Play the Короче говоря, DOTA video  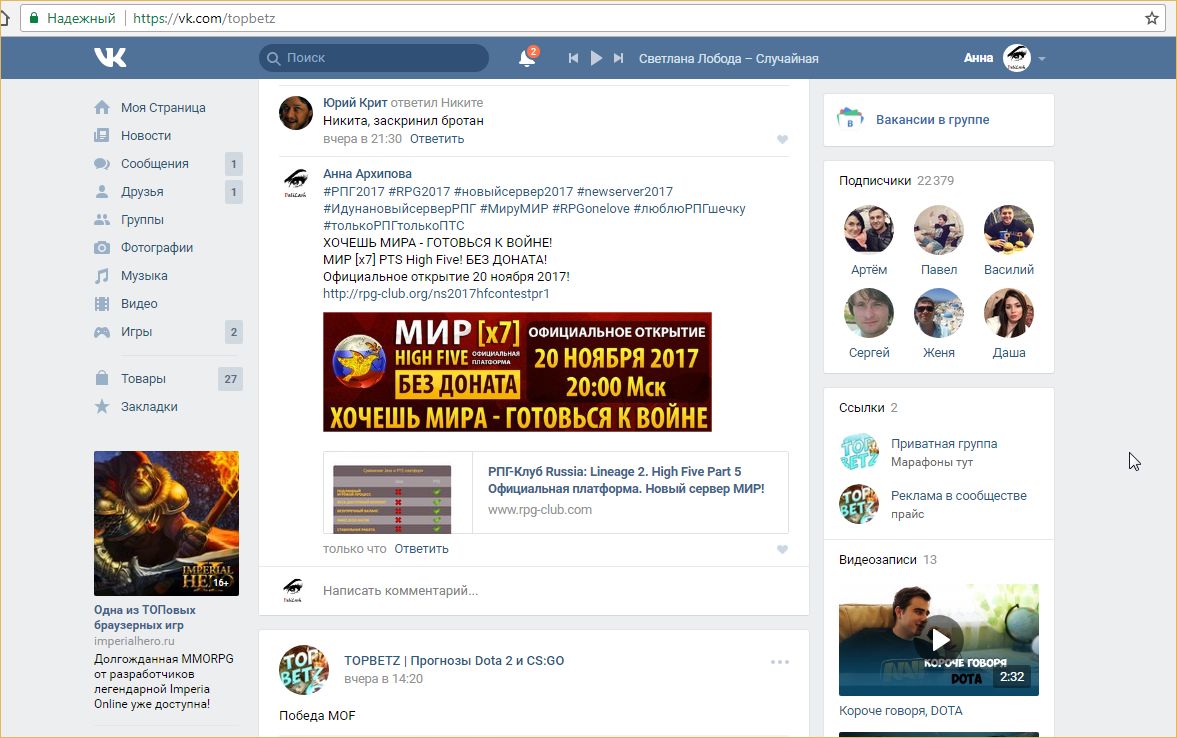point(938,640)
